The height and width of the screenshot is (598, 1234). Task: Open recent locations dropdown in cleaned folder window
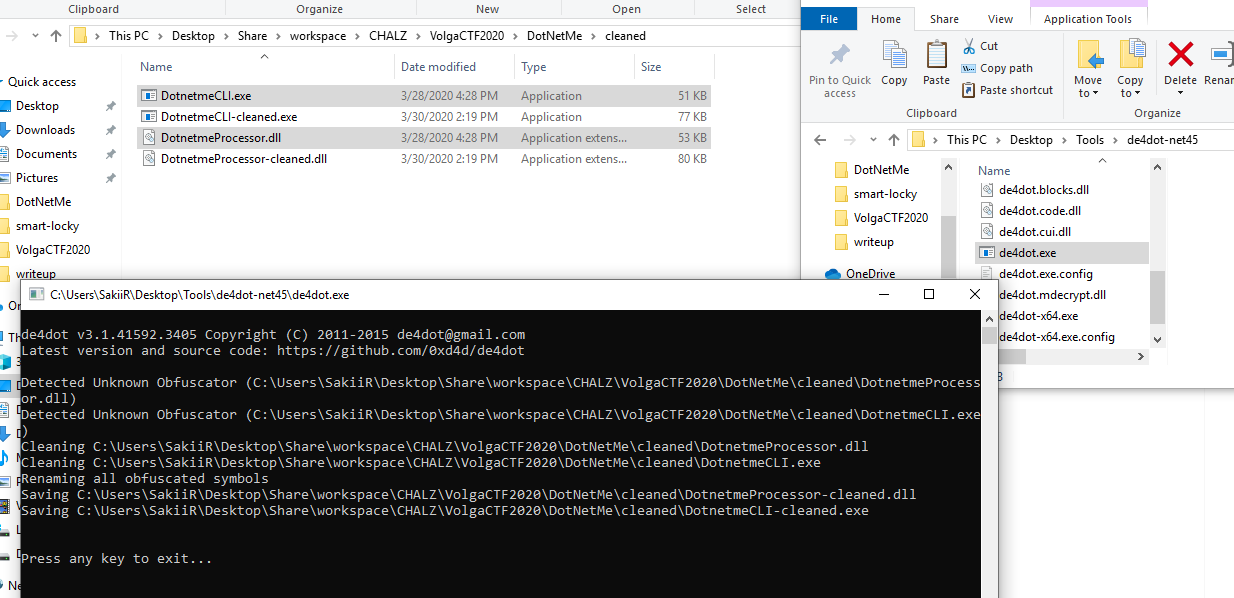coord(35,36)
